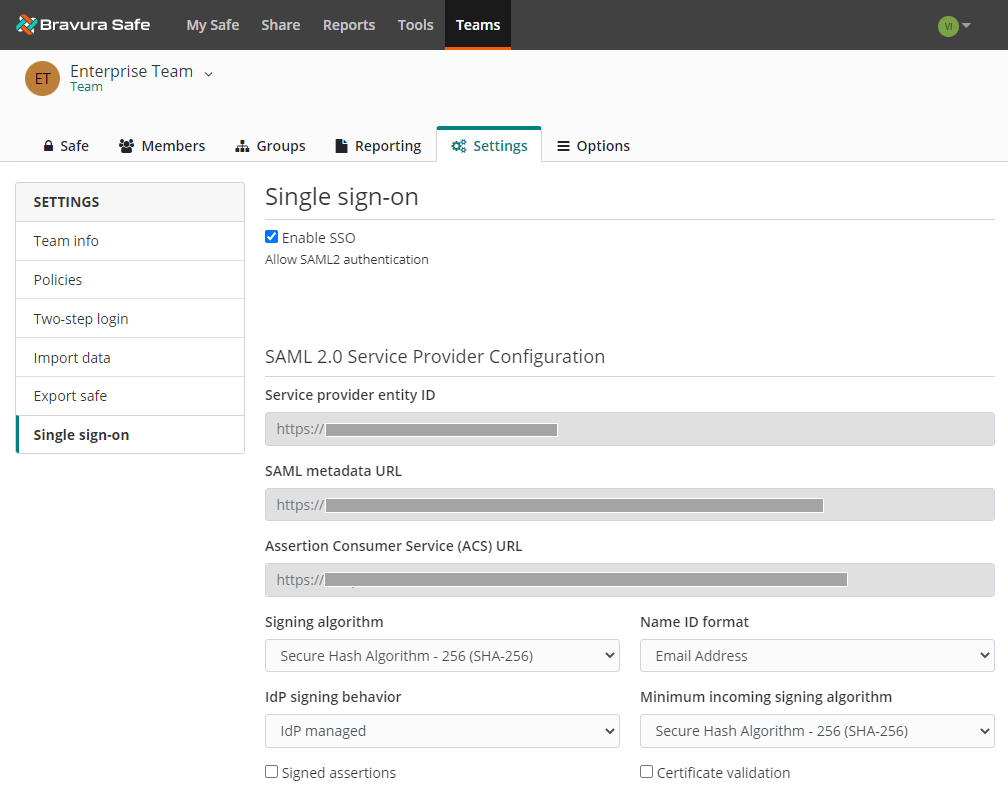
Task: Click the Assertion Consumer Service URL field
Action: (x=629, y=580)
